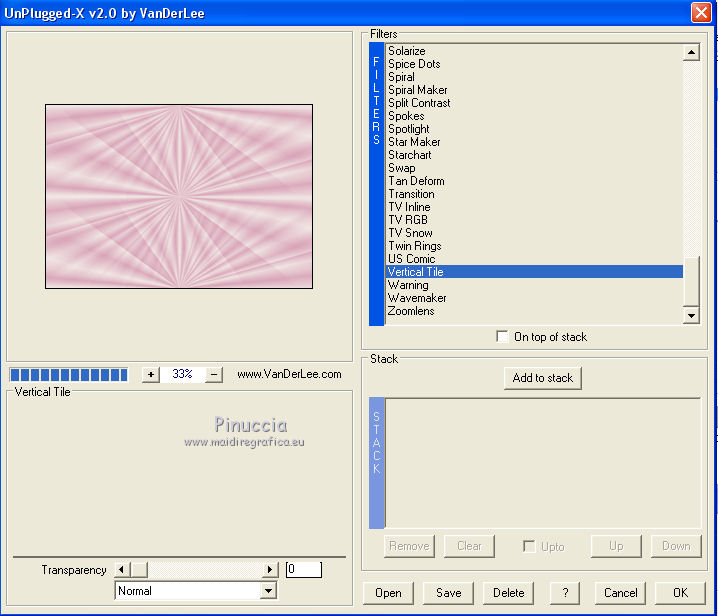Select the Zoomlens filter
This screenshot has width=718, height=616.
pos(534,311)
